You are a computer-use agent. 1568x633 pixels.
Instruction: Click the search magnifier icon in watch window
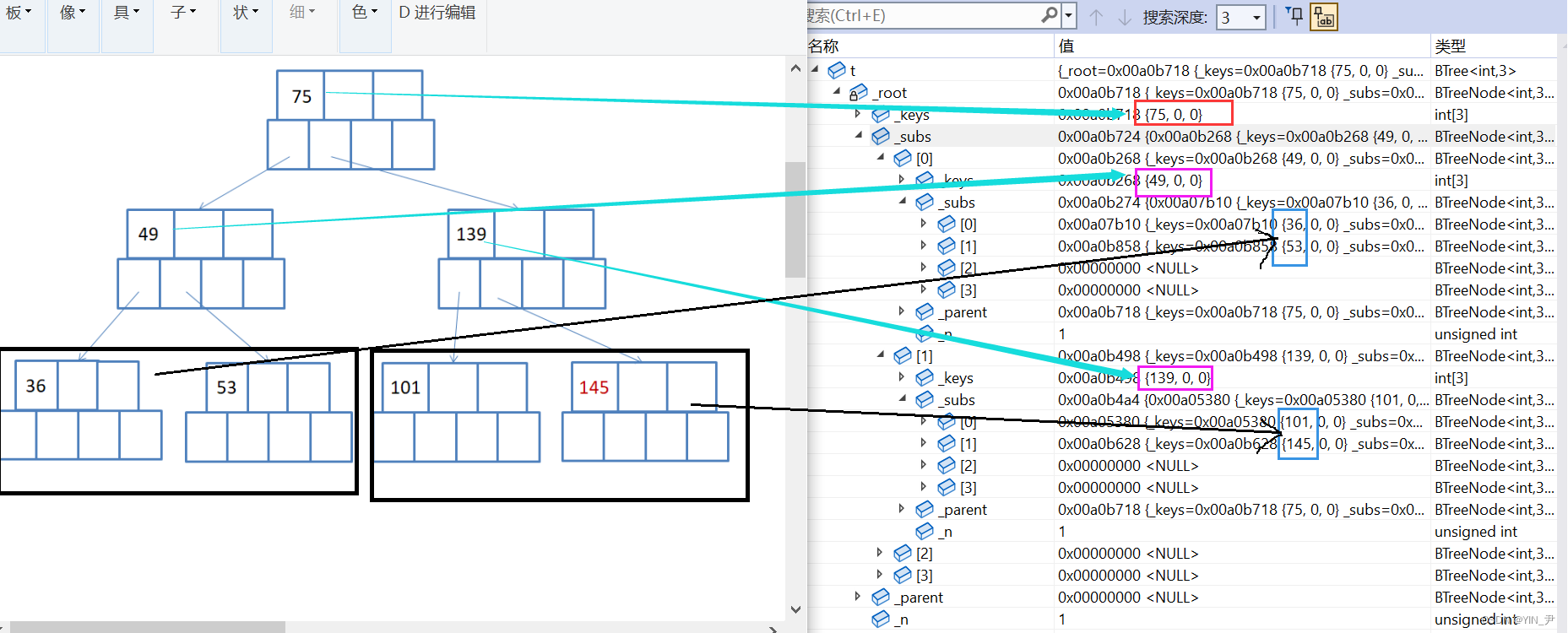click(1049, 15)
